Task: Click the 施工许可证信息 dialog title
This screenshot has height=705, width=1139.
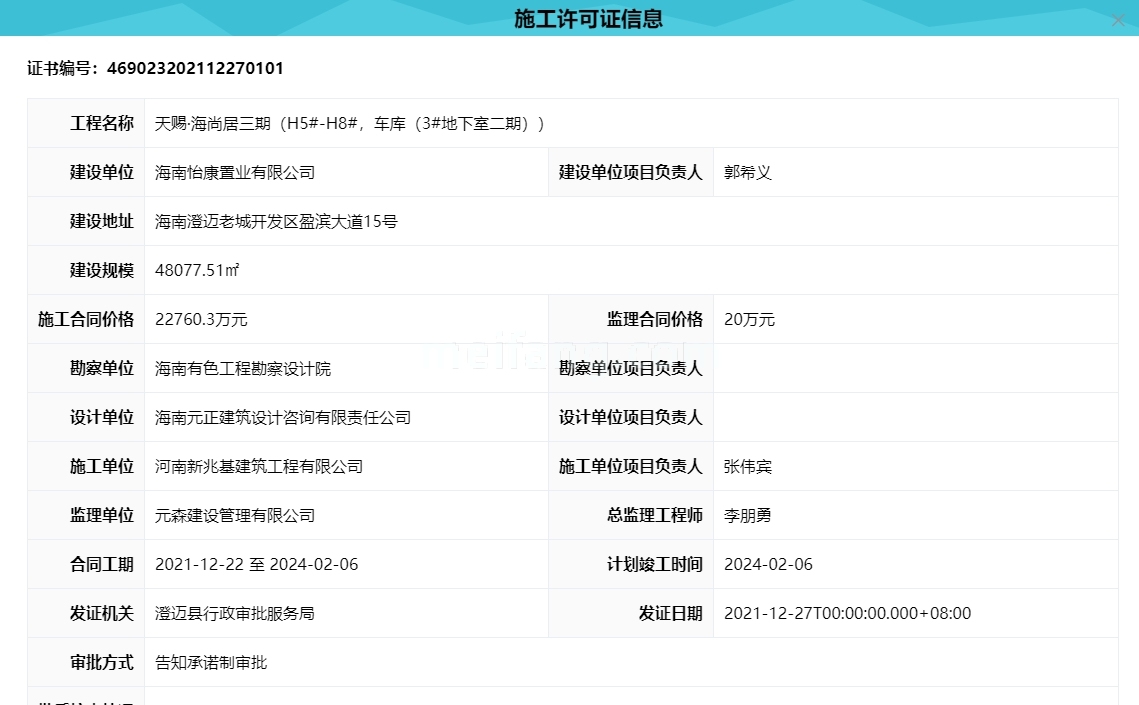Action: pos(588,19)
